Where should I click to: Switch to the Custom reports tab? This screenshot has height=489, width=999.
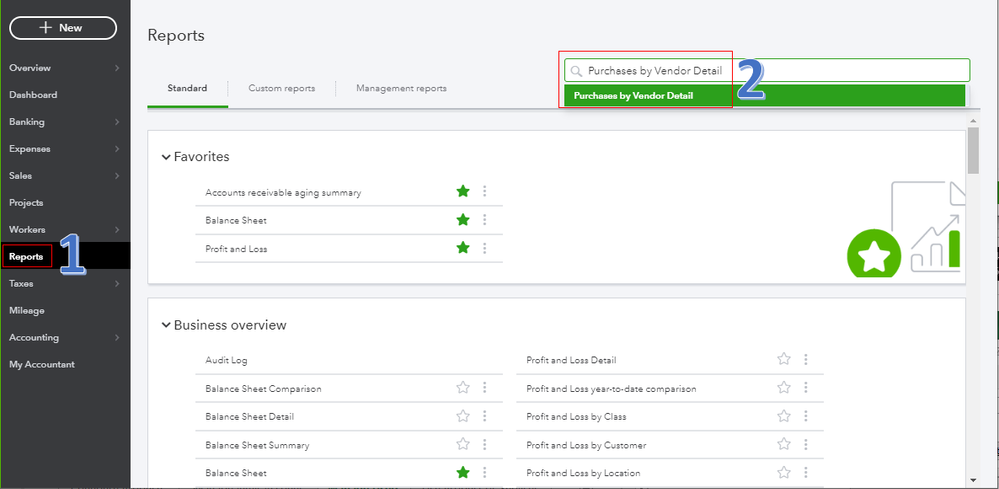[281, 88]
